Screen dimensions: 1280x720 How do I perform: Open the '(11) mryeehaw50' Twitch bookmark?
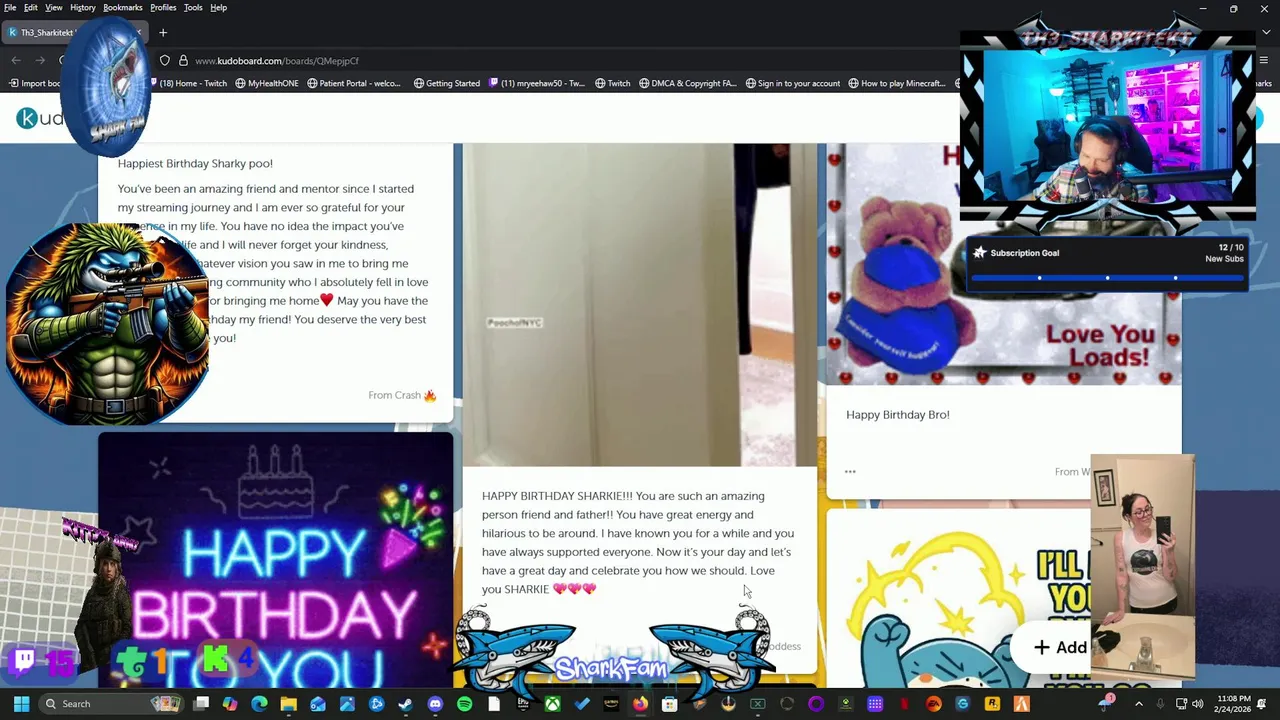pyautogui.click(x=537, y=83)
